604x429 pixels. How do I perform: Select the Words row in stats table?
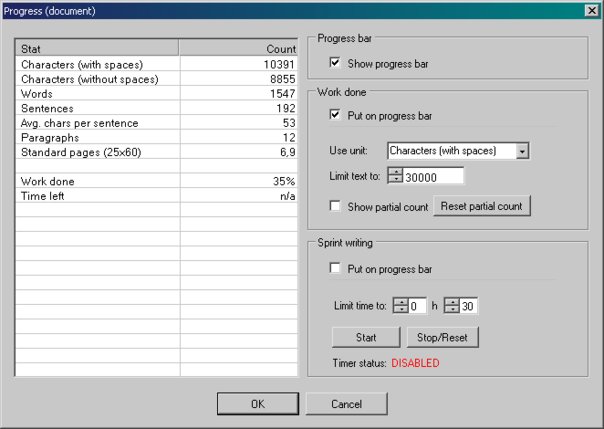[x=98, y=93]
